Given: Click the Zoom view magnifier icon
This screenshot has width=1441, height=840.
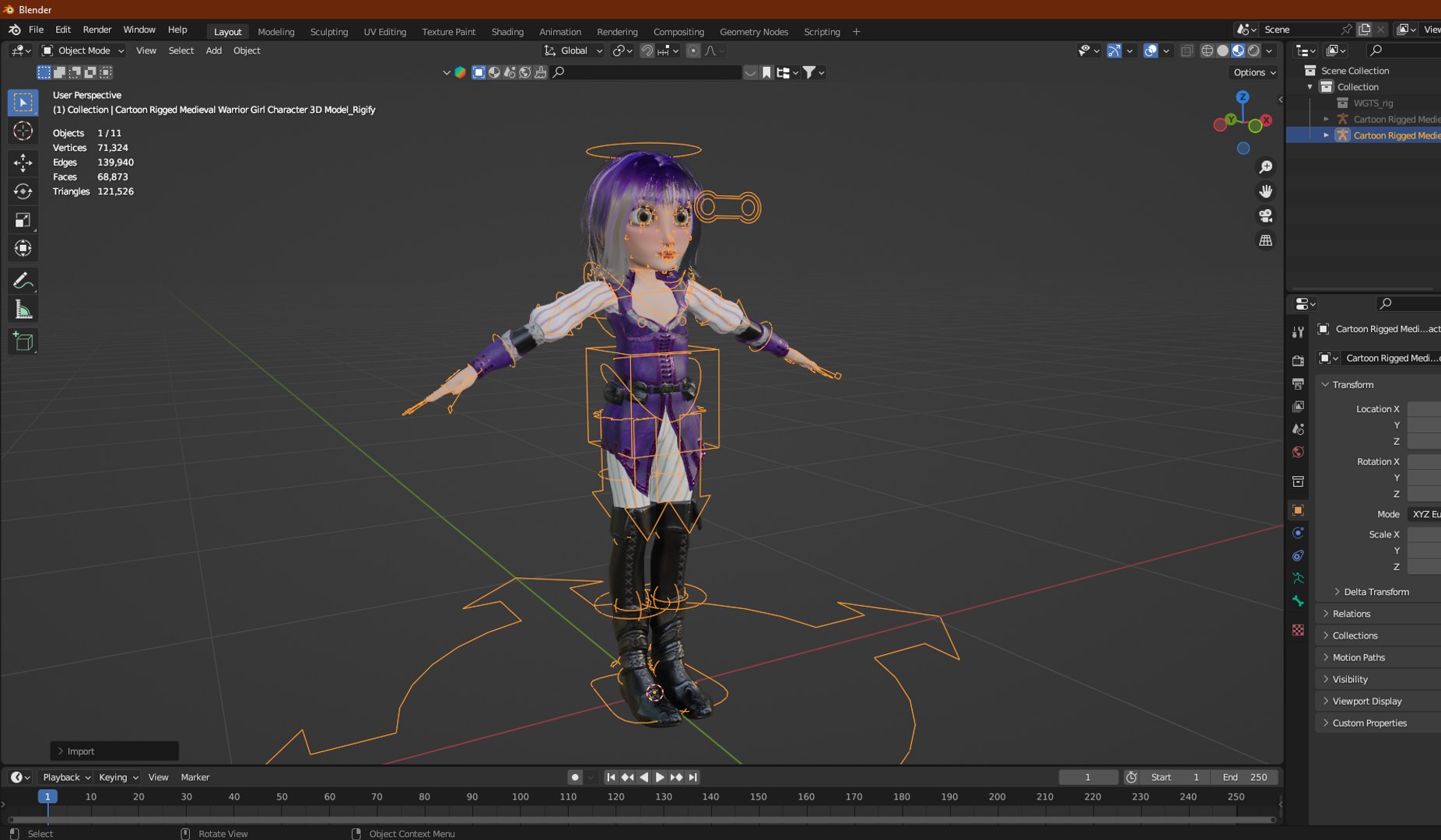Looking at the screenshot, I should coord(1266,167).
